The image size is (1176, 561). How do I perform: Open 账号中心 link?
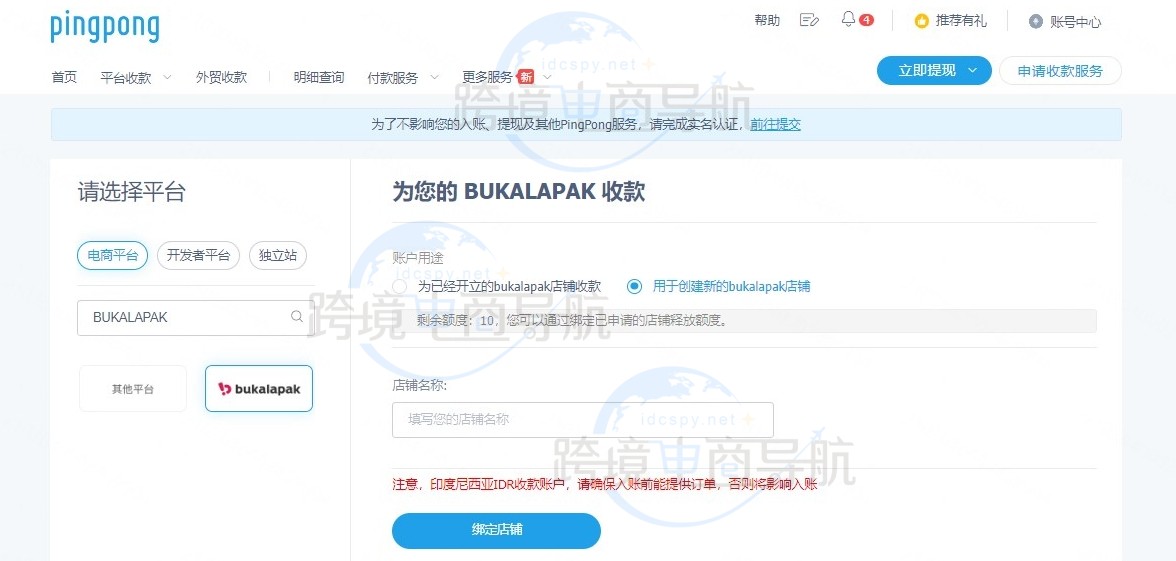click(x=1076, y=22)
